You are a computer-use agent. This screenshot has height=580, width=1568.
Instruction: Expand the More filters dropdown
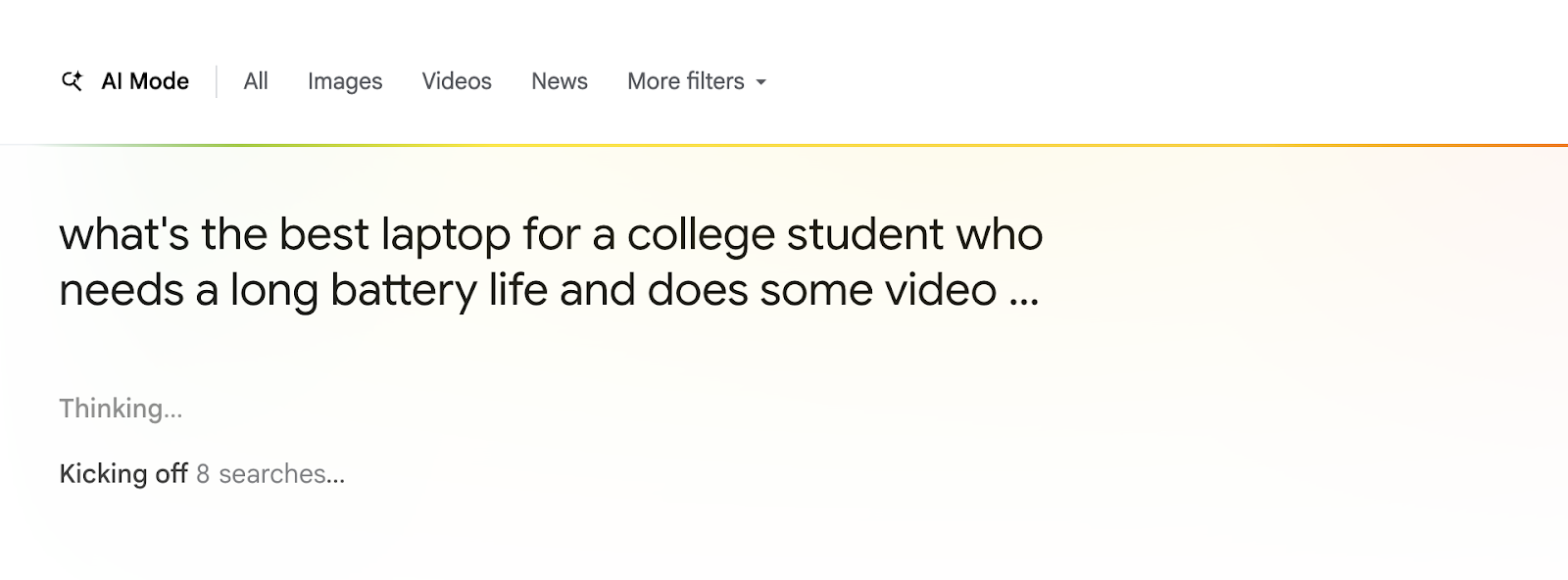pyautogui.click(x=686, y=81)
